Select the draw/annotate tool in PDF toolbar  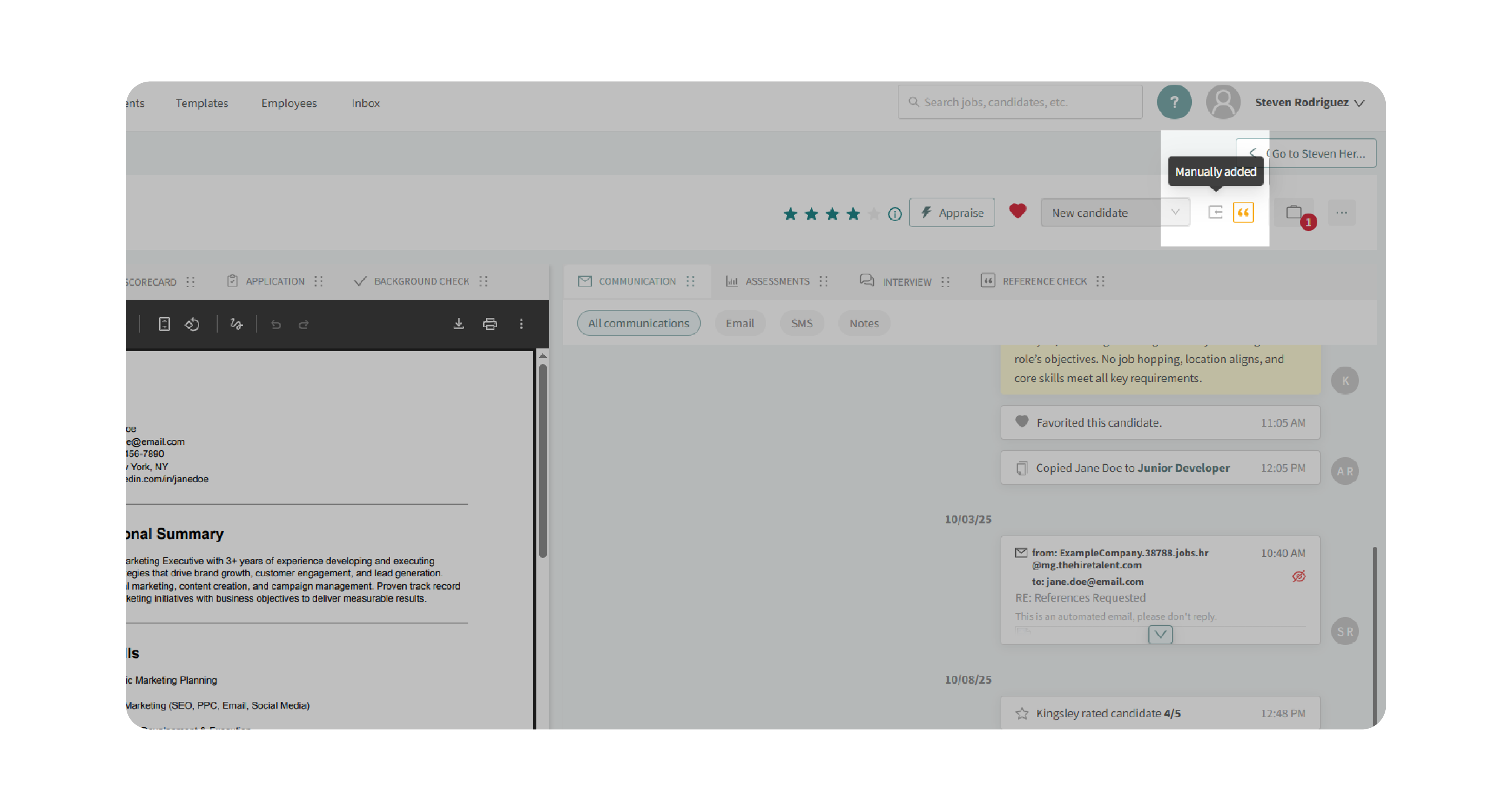pos(236,324)
